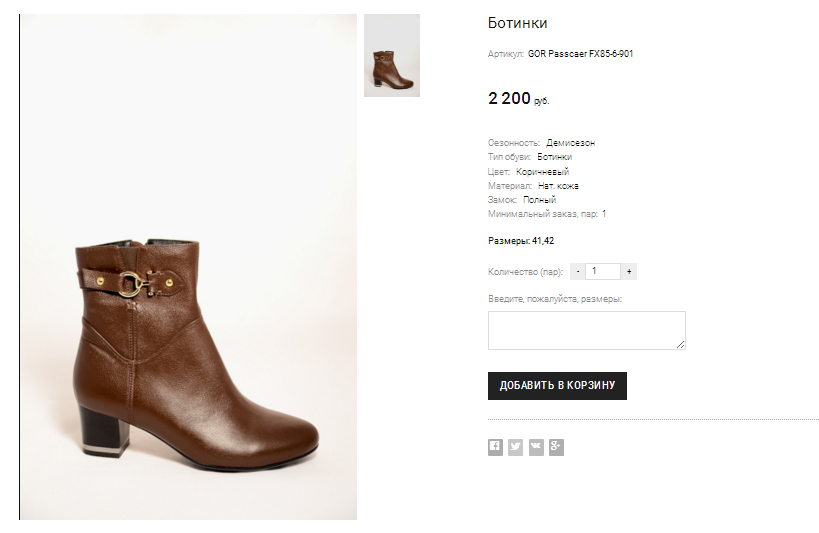Share using the Google+ icon
Viewport: 819px width, 533px height.
coord(556,447)
